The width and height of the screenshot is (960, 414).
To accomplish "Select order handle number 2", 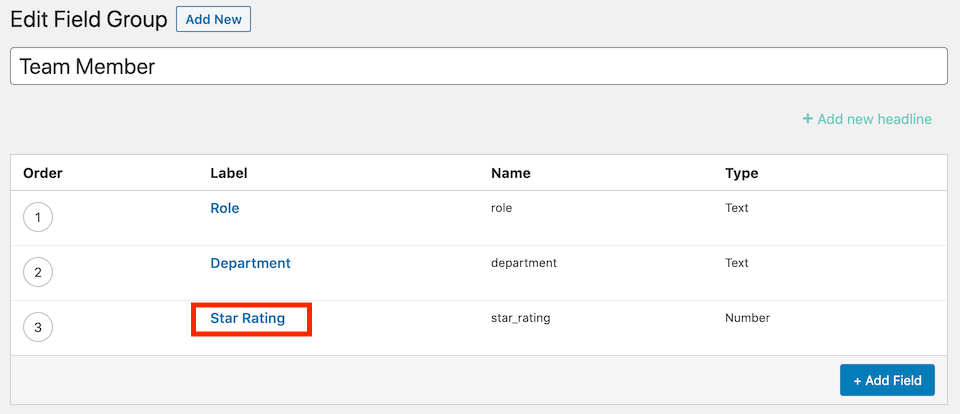I will tap(38, 273).
